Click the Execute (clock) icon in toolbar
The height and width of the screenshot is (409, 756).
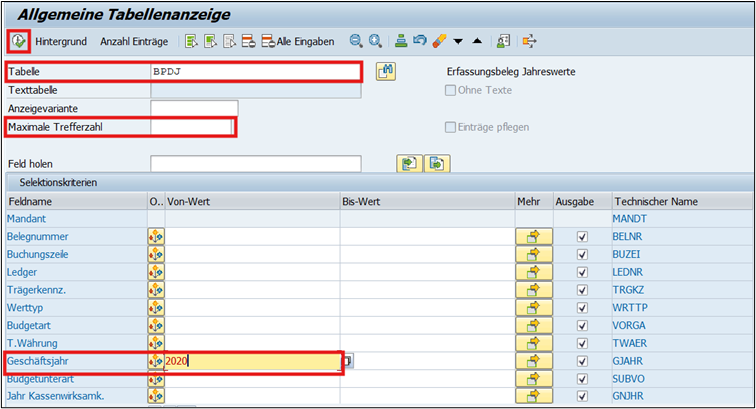coord(17,41)
